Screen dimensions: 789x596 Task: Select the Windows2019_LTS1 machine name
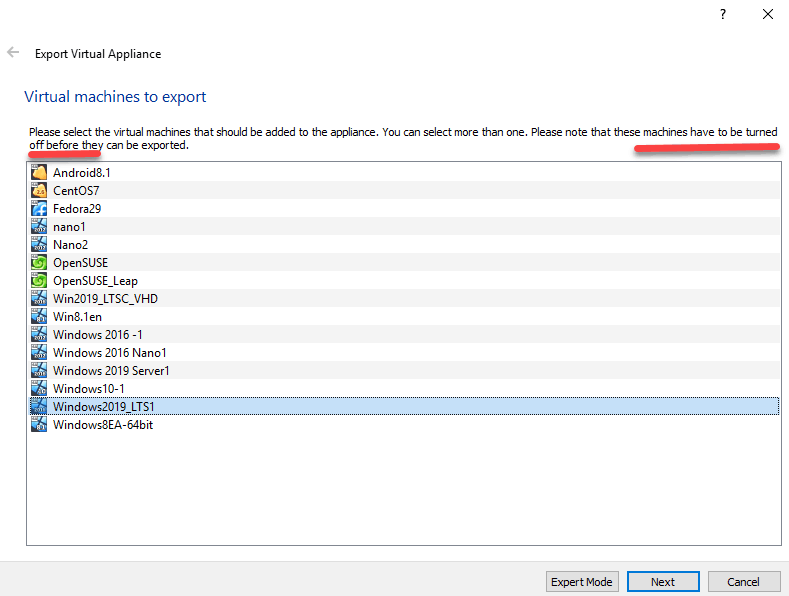click(x=104, y=407)
